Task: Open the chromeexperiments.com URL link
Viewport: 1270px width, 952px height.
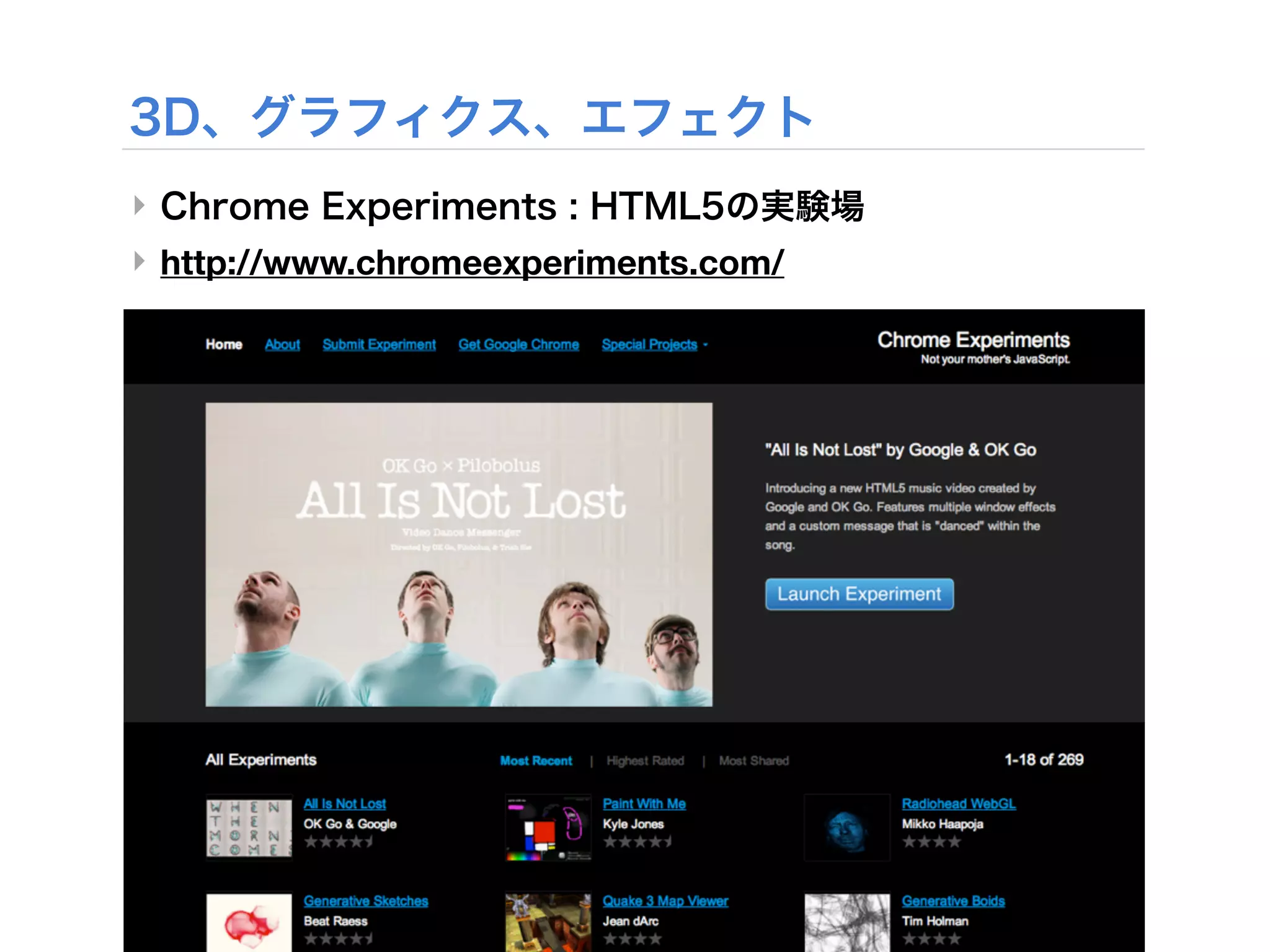Action: [x=472, y=263]
